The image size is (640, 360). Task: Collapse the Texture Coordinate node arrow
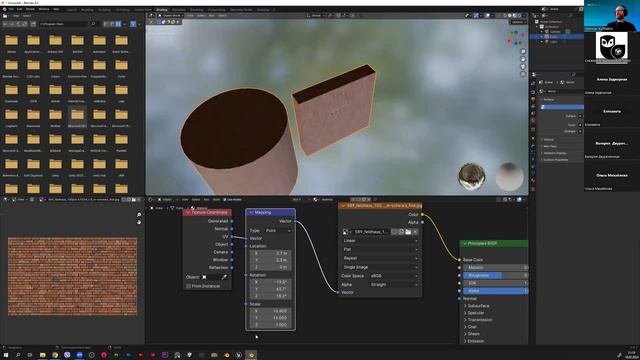(x=188, y=213)
